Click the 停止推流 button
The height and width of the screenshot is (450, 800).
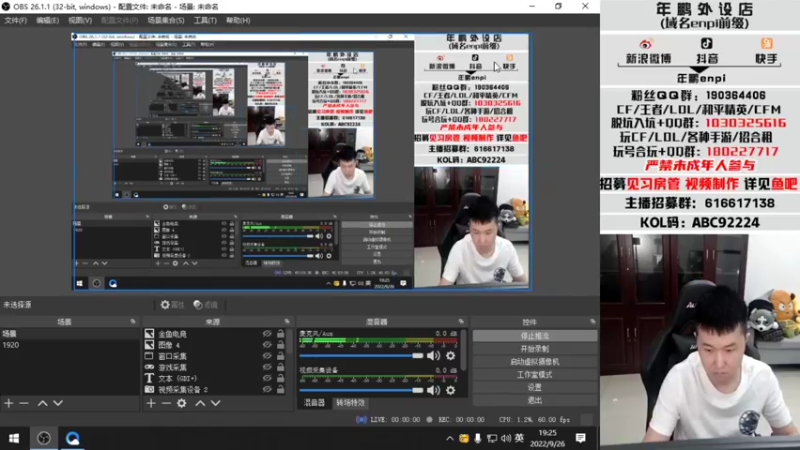535,336
